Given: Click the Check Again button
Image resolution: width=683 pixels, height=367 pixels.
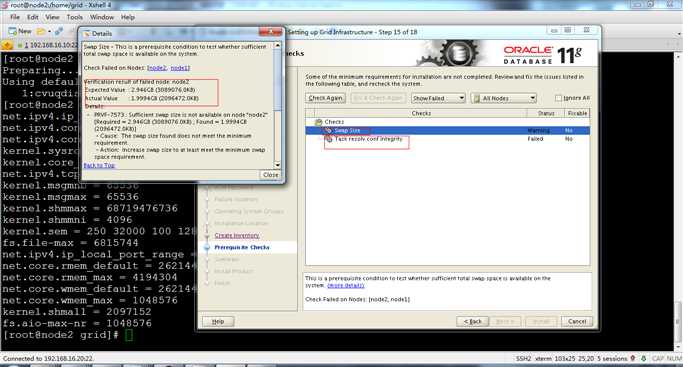Looking at the screenshot, I should [x=325, y=98].
